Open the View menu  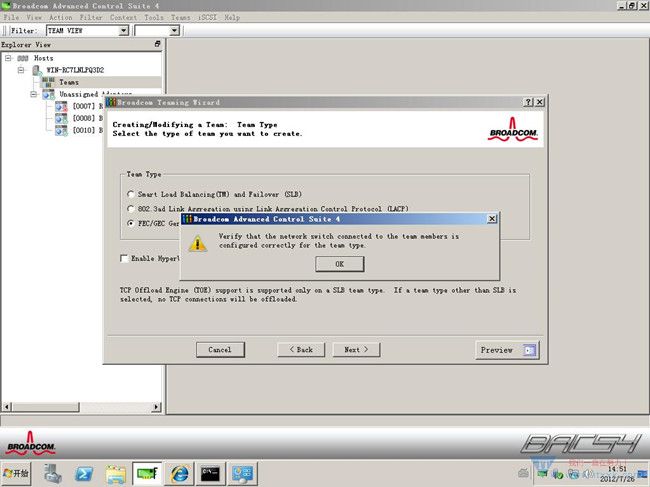34,17
